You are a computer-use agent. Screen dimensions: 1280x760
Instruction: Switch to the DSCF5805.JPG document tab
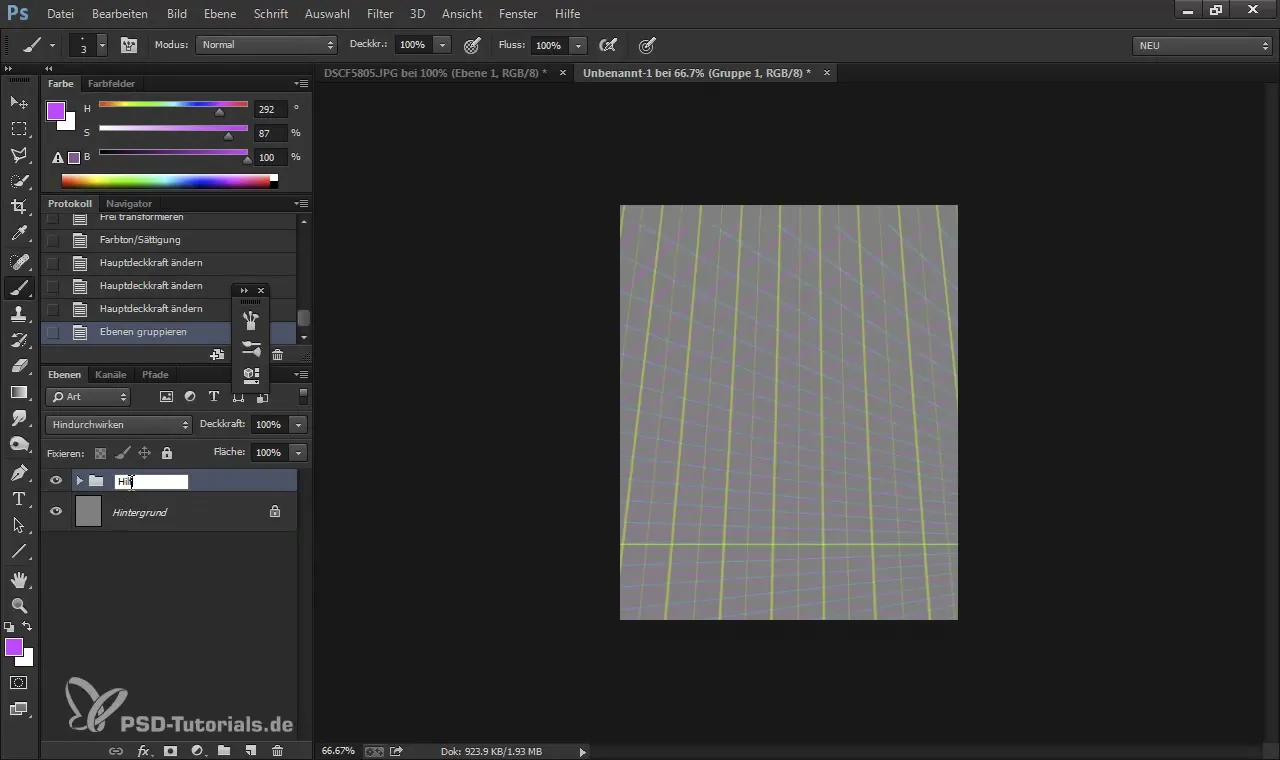coord(435,73)
